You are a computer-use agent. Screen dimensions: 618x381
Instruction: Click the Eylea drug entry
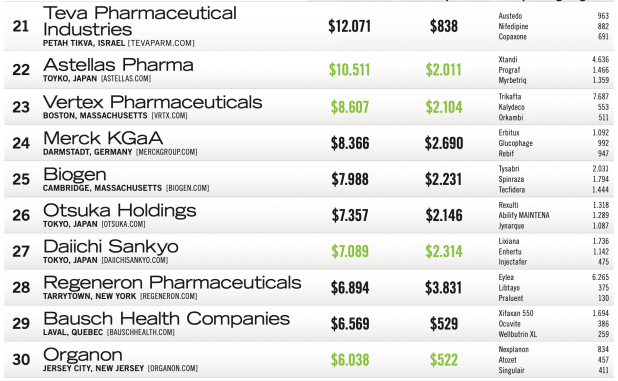point(506,277)
